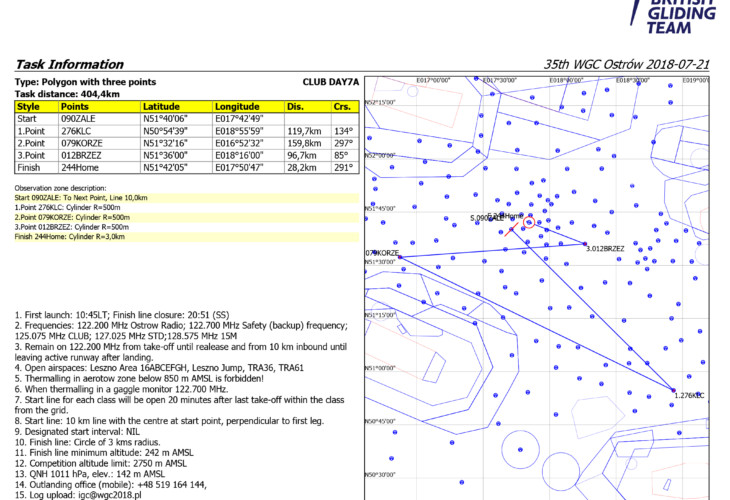This screenshot has width=730, height=500.
Task: Click the 090ZALE cell in Start row
Action: [x=80, y=118]
